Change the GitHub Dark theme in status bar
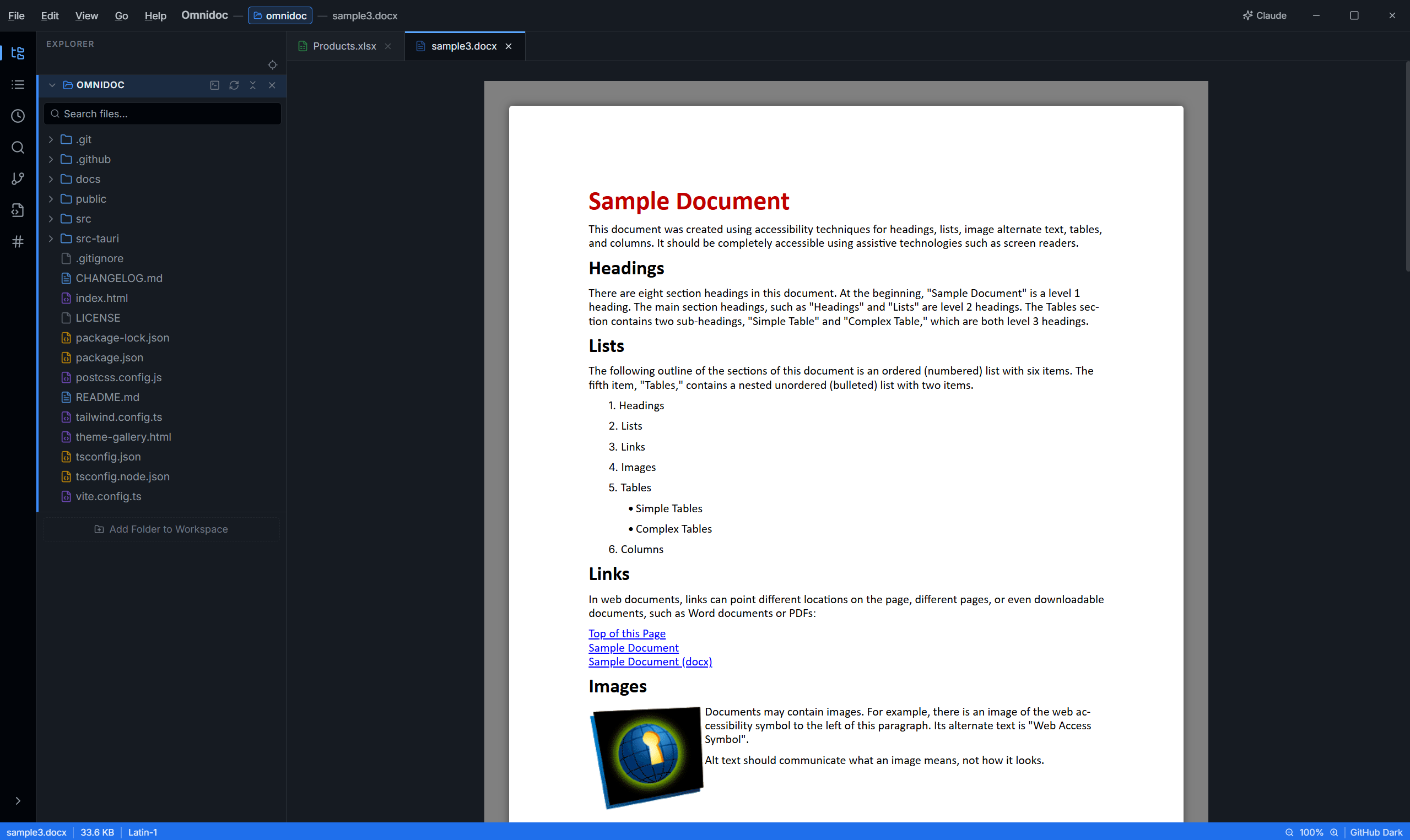This screenshot has width=1410, height=840. pos(1376,833)
